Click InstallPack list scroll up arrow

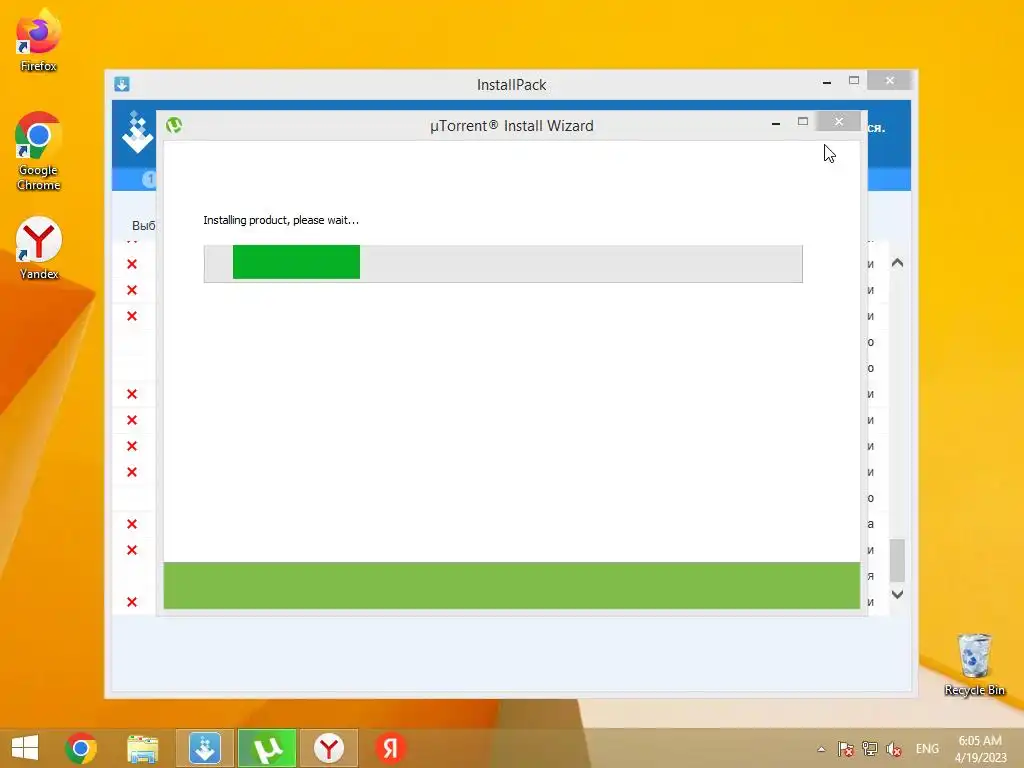pos(897,263)
